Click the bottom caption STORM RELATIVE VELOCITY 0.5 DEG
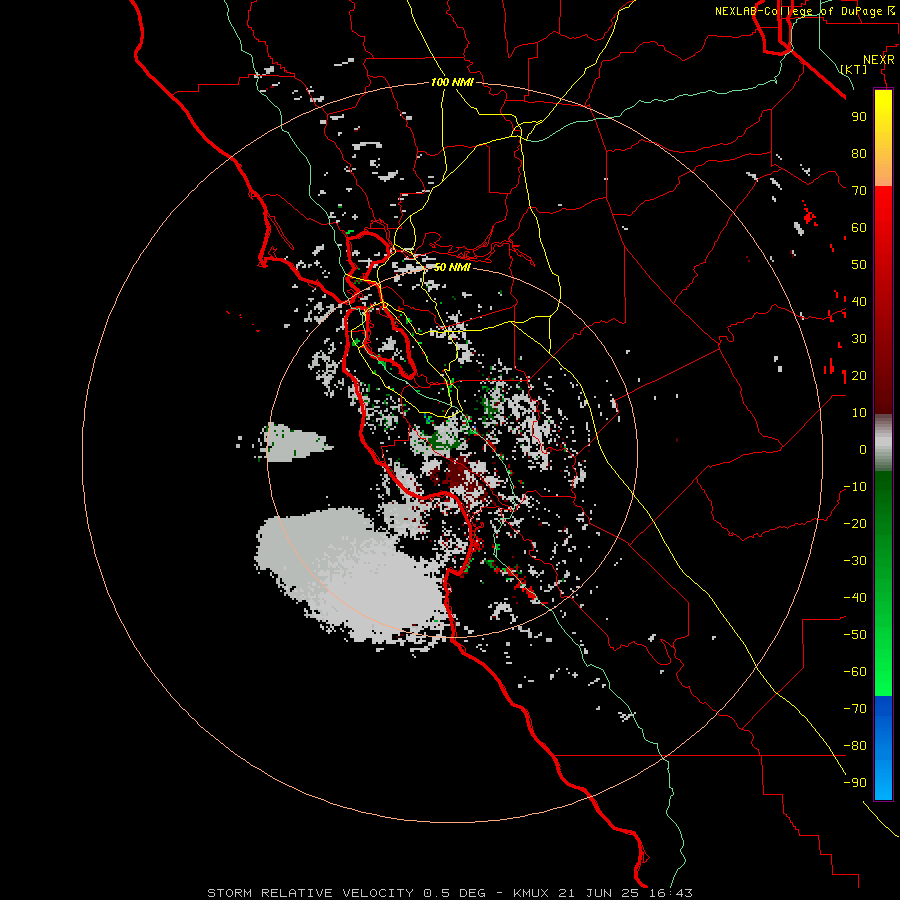Viewport: 900px width, 900px height. tap(346, 893)
